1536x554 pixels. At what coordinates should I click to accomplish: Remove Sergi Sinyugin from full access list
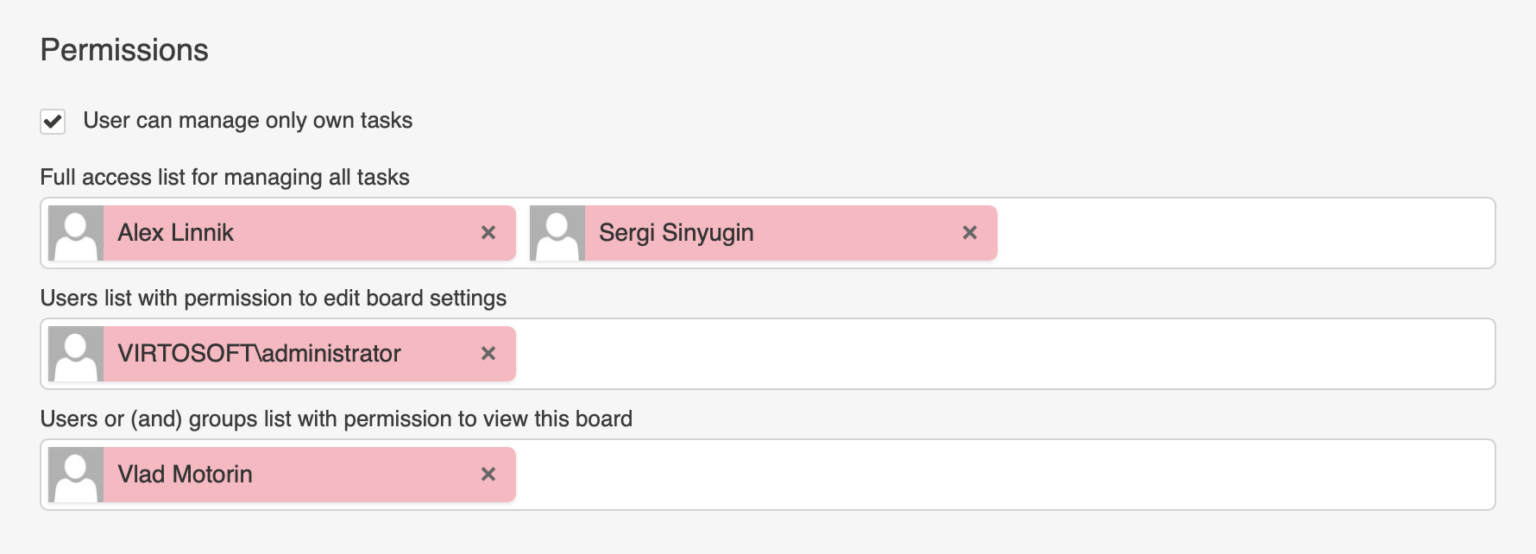[x=969, y=233]
